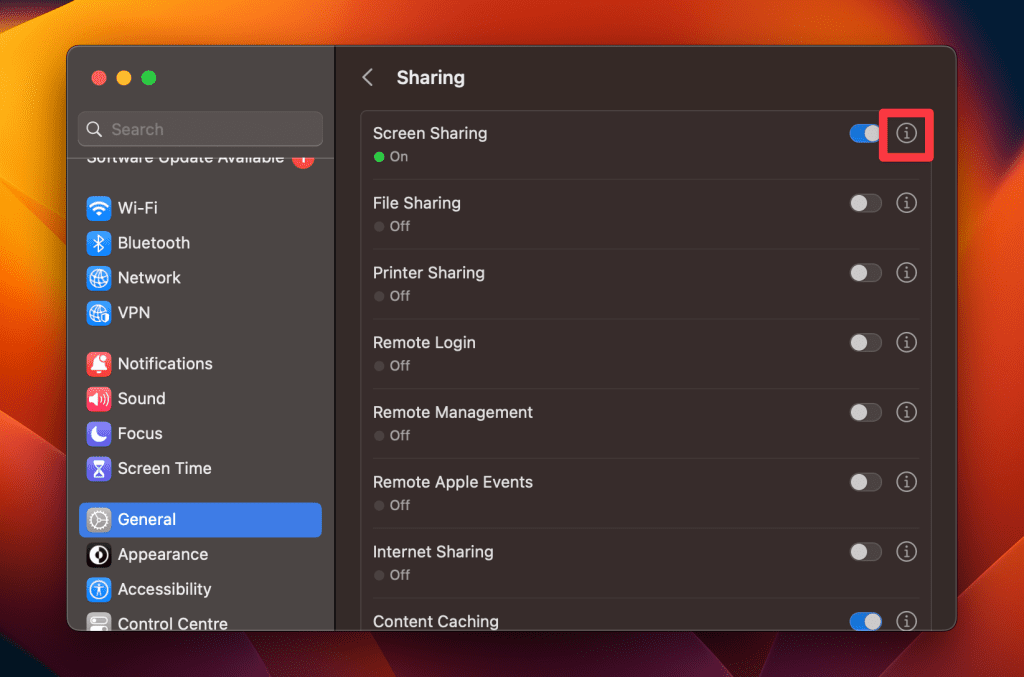Open Sound settings via speaker icon
Image resolution: width=1024 pixels, height=677 pixels.
click(x=99, y=399)
